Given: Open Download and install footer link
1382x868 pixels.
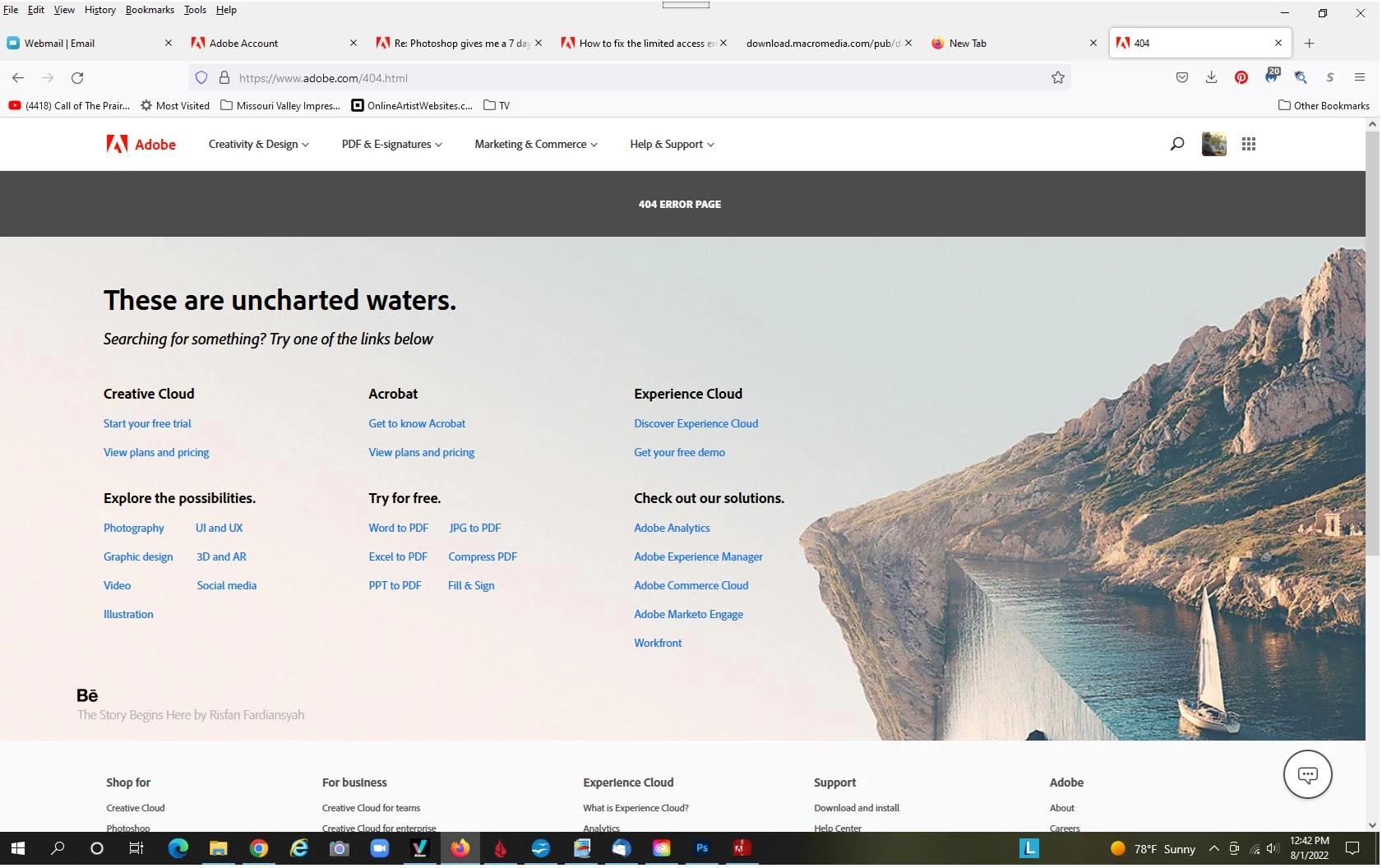Looking at the screenshot, I should [x=857, y=809].
